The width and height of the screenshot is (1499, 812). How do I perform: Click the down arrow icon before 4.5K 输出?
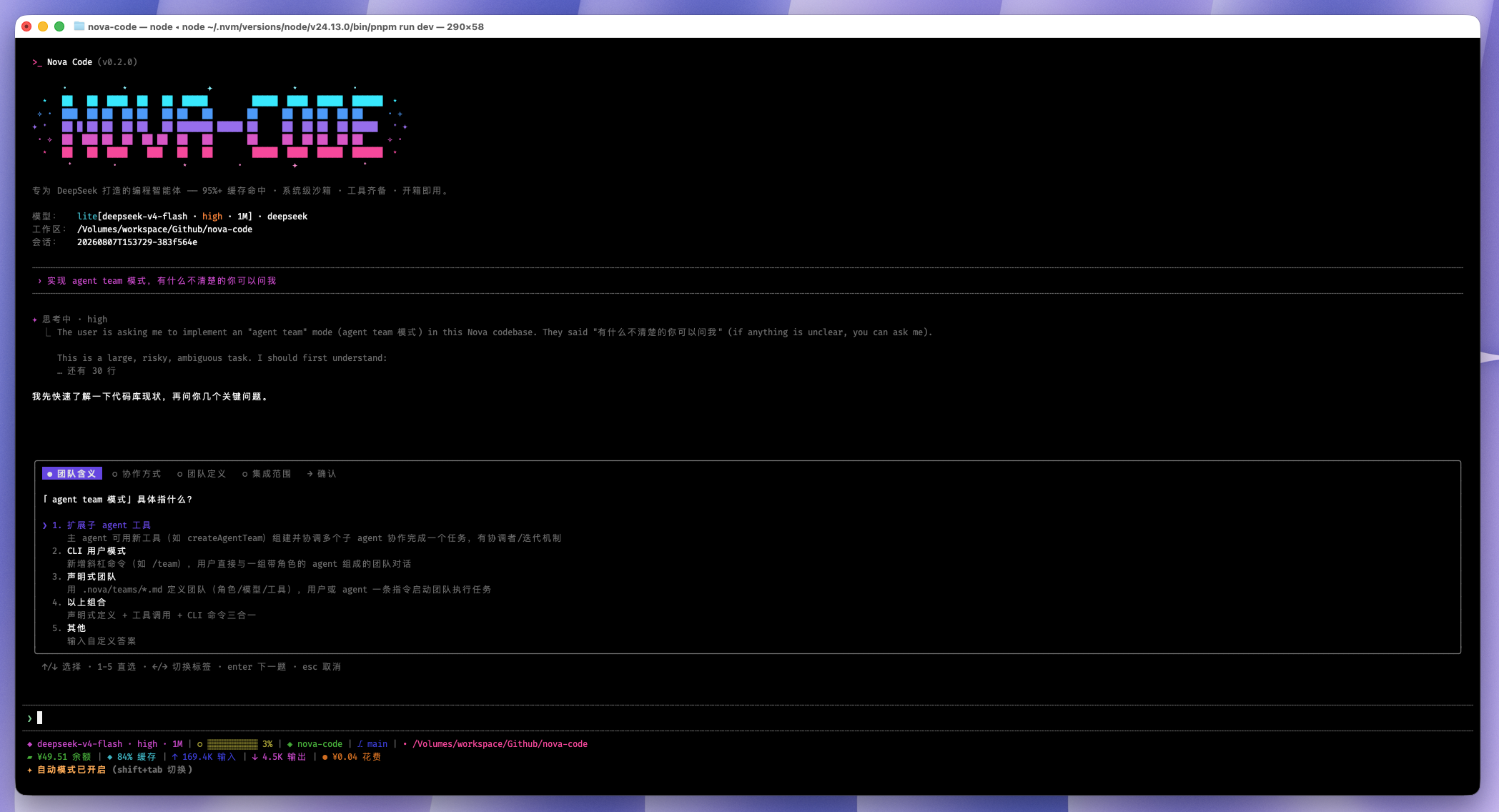(x=255, y=757)
